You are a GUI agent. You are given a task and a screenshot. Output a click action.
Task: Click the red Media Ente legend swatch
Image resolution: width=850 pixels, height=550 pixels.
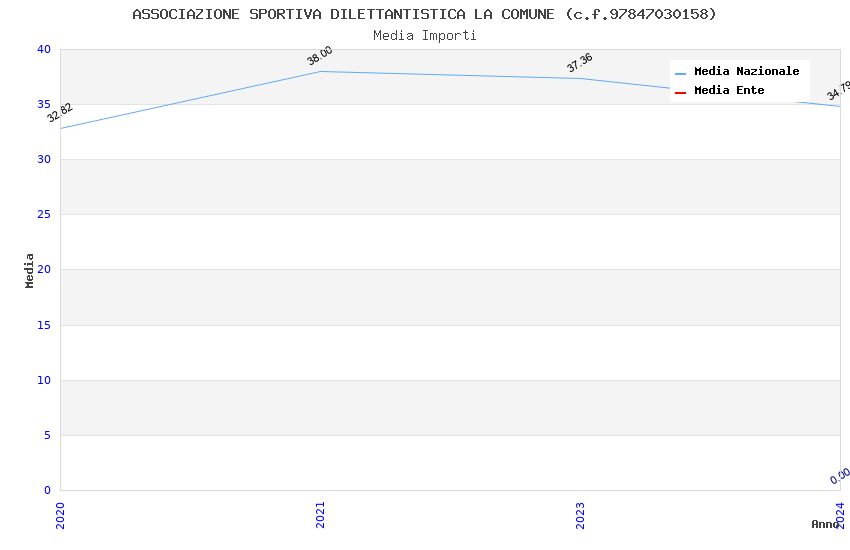point(680,92)
